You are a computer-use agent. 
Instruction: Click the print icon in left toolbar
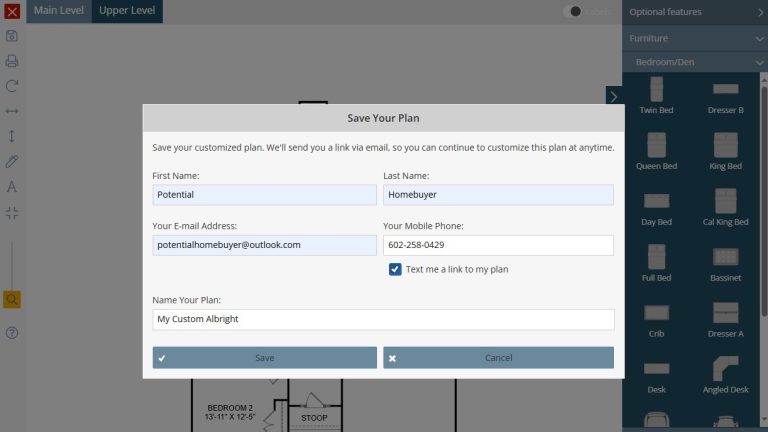(12, 61)
